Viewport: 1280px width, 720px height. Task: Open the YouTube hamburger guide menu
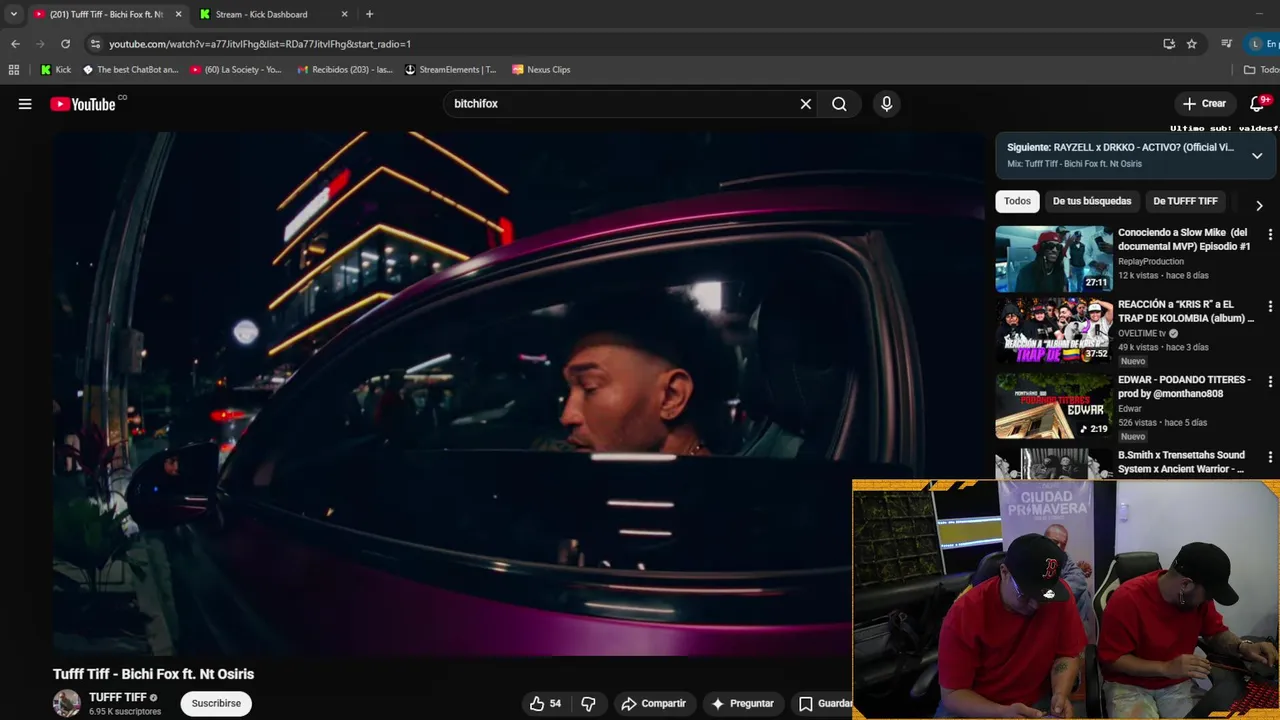(x=25, y=104)
